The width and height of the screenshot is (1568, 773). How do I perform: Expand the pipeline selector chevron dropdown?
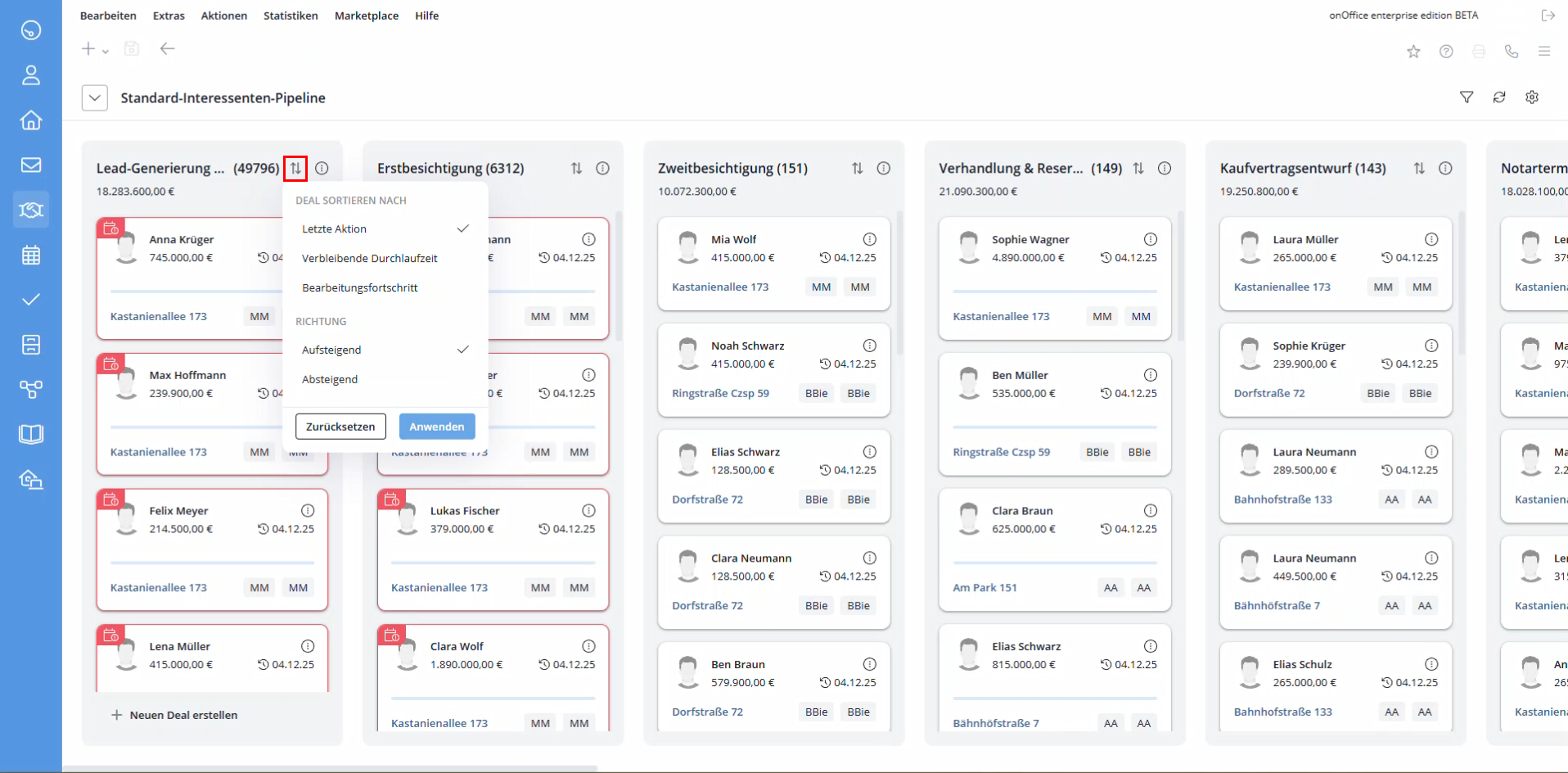tap(95, 98)
